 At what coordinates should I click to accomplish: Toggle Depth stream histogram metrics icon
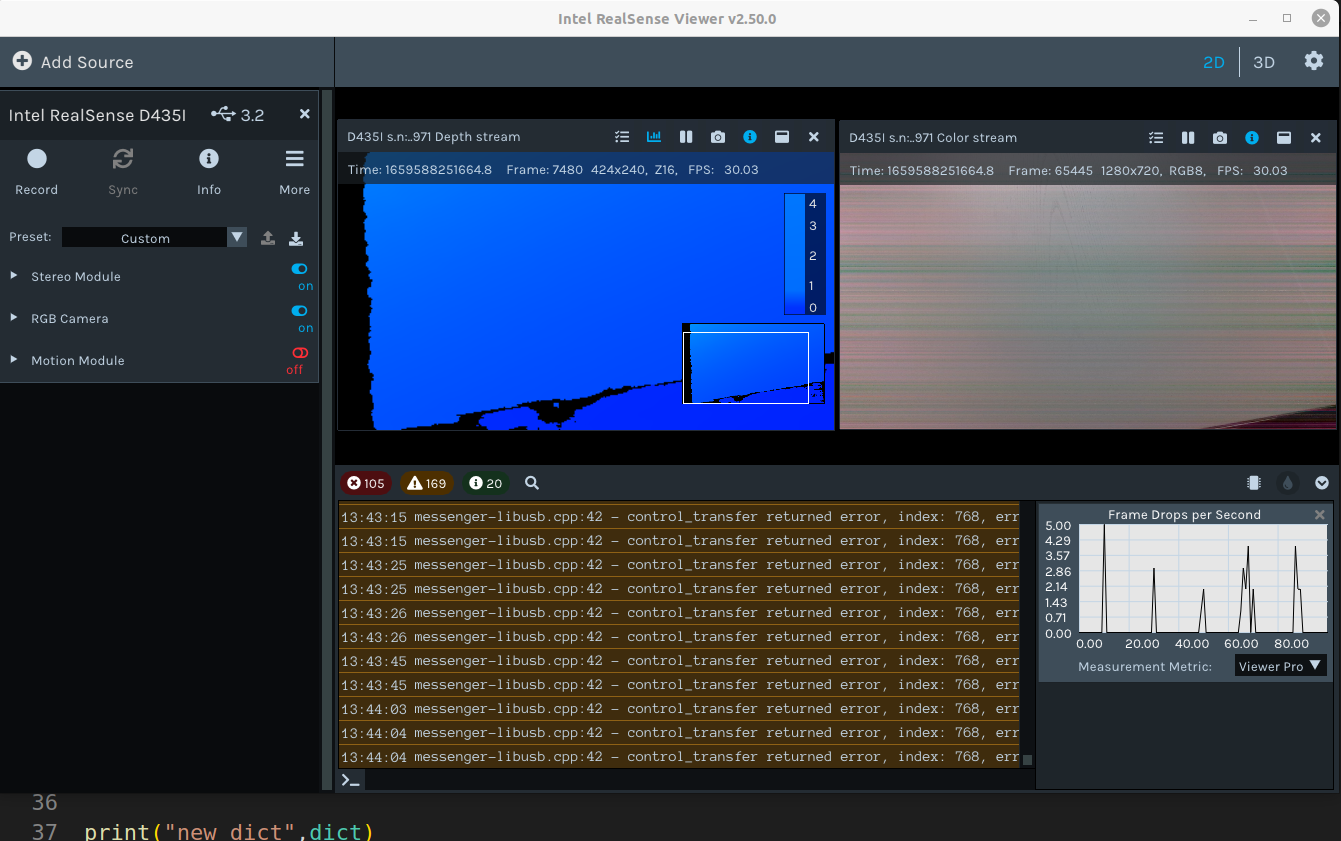[654, 137]
